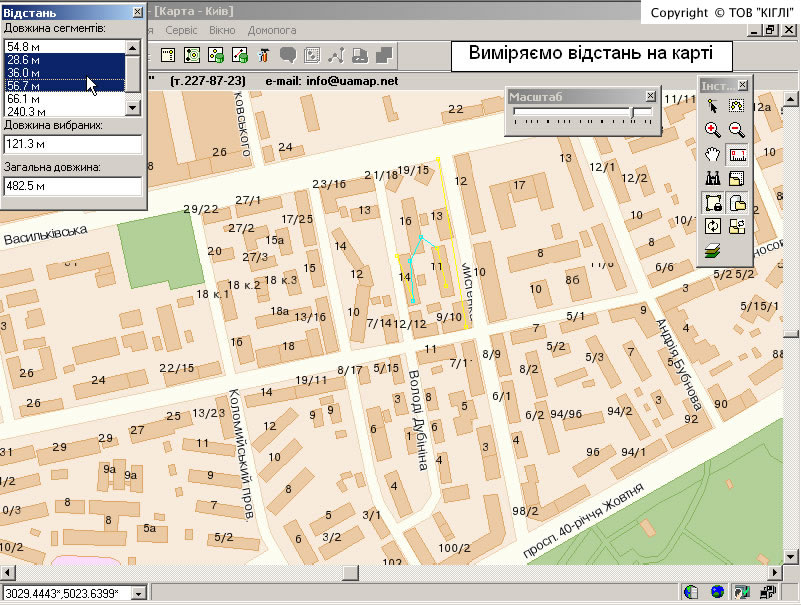This screenshot has height=605, width=801.
Task: Click the red line with database toolbar icon
Action: 240,55
